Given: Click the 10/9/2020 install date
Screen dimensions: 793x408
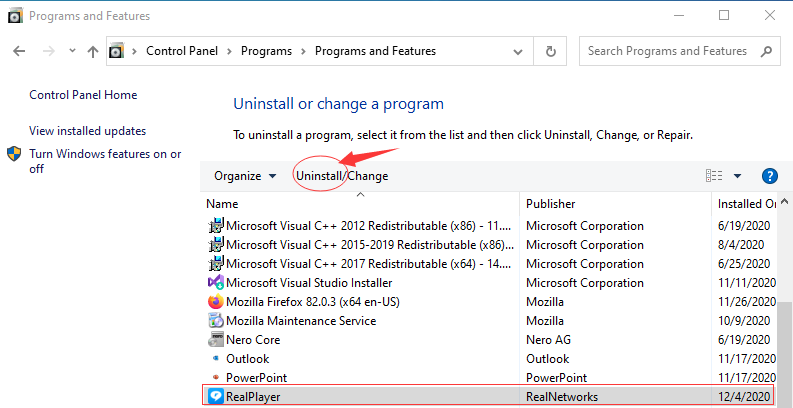Looking at the screenshot, I should (x=744, y=321).
